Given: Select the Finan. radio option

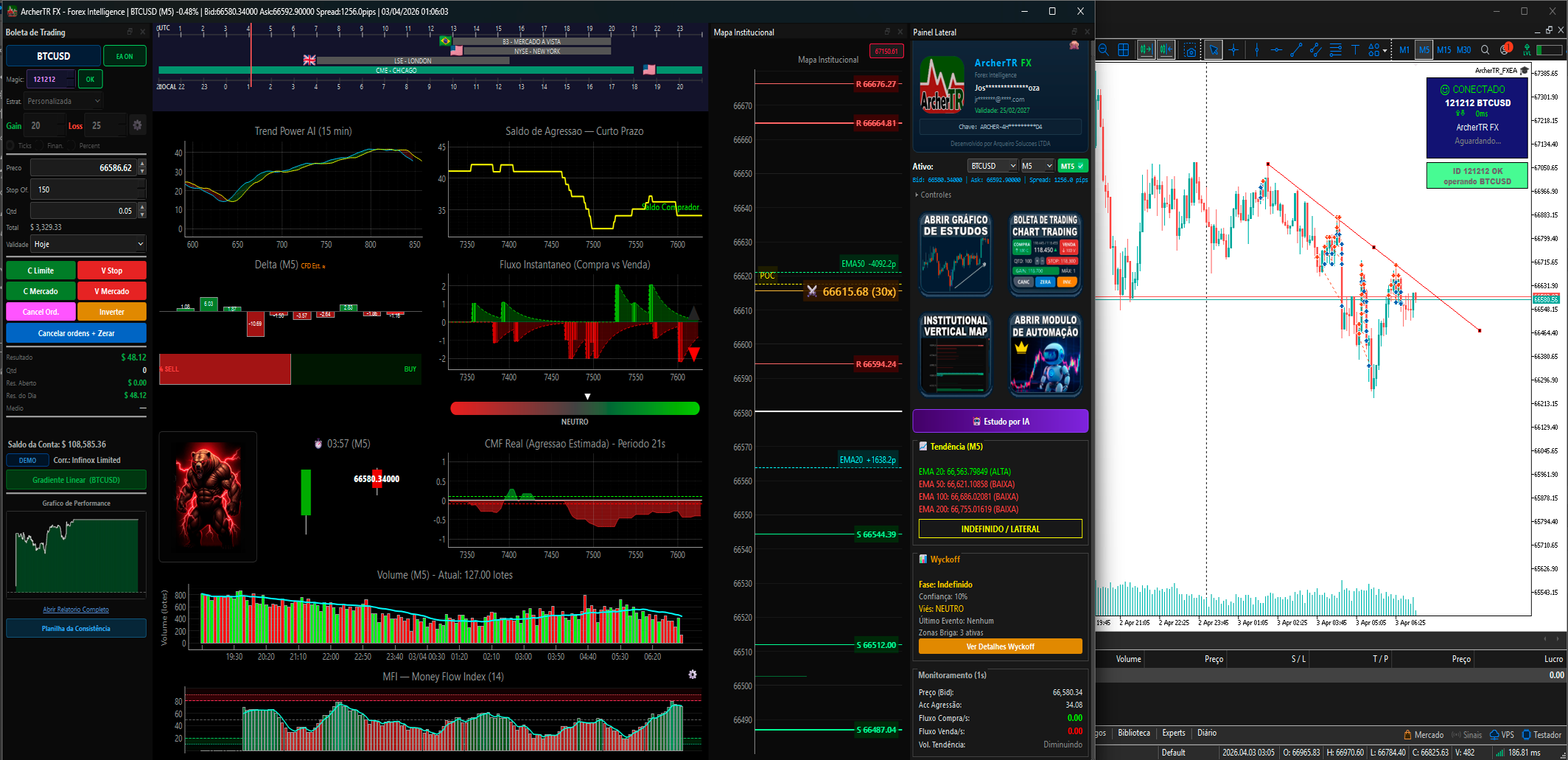Looking at the screenshot, I should (41, 146).
